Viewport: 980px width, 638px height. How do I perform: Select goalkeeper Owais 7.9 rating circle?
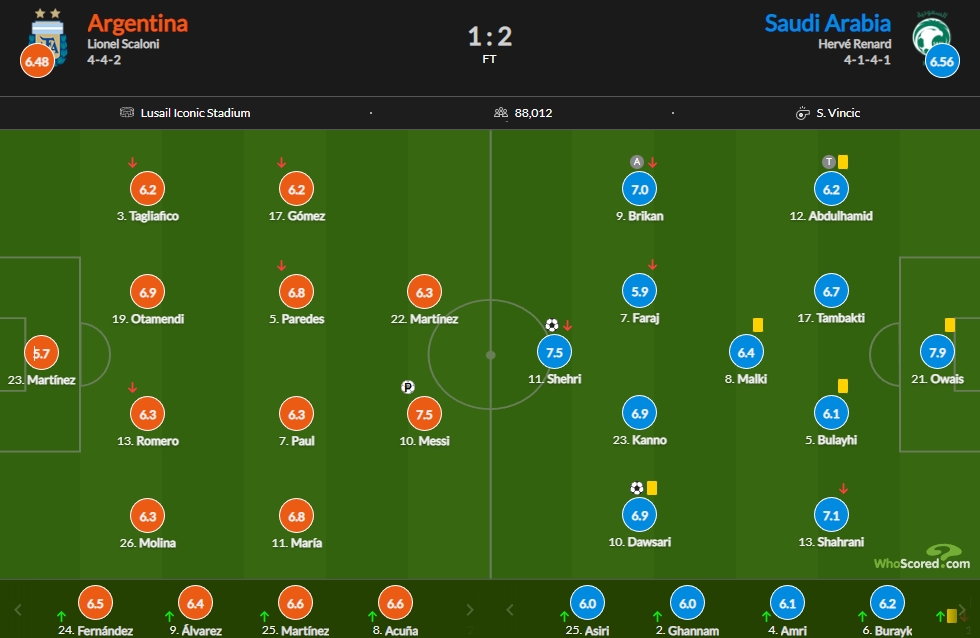(x=938, y=352)
